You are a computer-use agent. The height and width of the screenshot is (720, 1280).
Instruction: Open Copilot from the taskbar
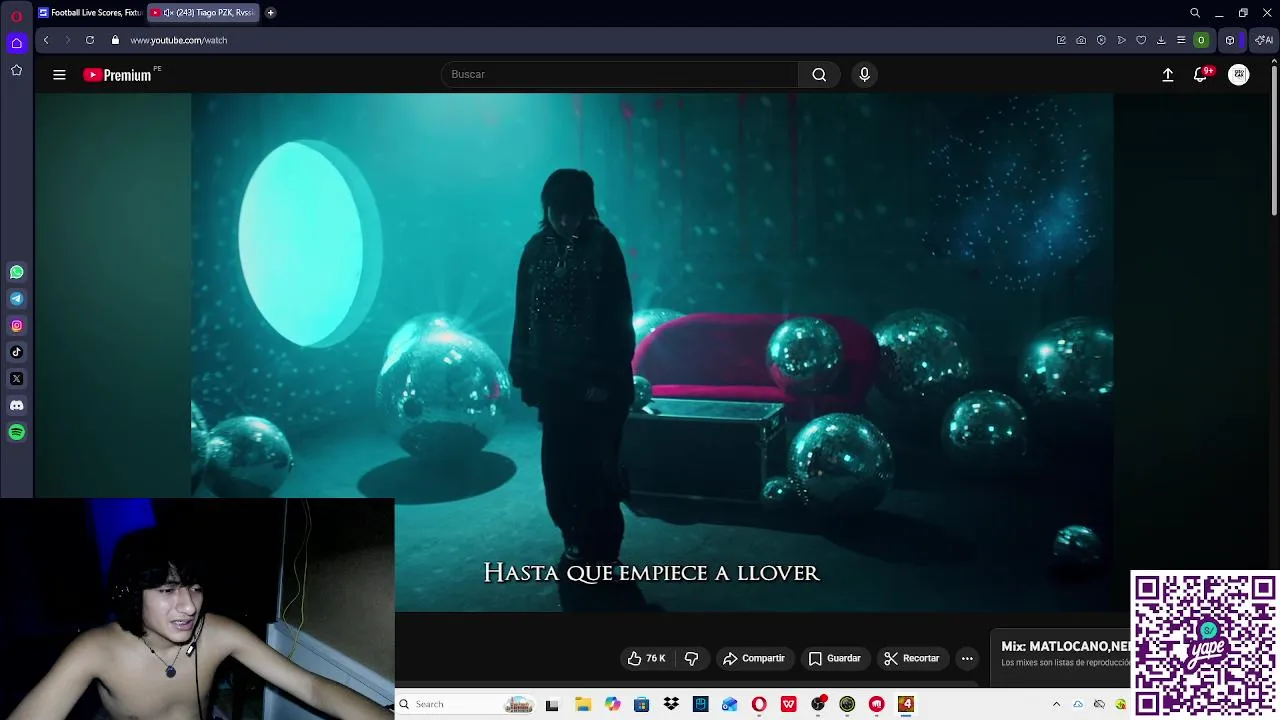click(x=612, y=704)
